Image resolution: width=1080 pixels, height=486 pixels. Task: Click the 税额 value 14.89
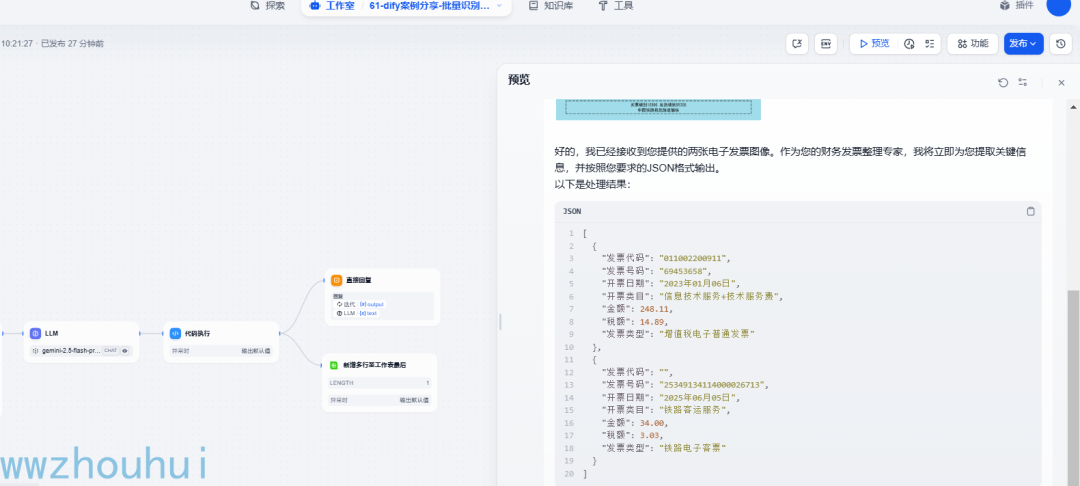pyautogui.click(x=652, y=321)
